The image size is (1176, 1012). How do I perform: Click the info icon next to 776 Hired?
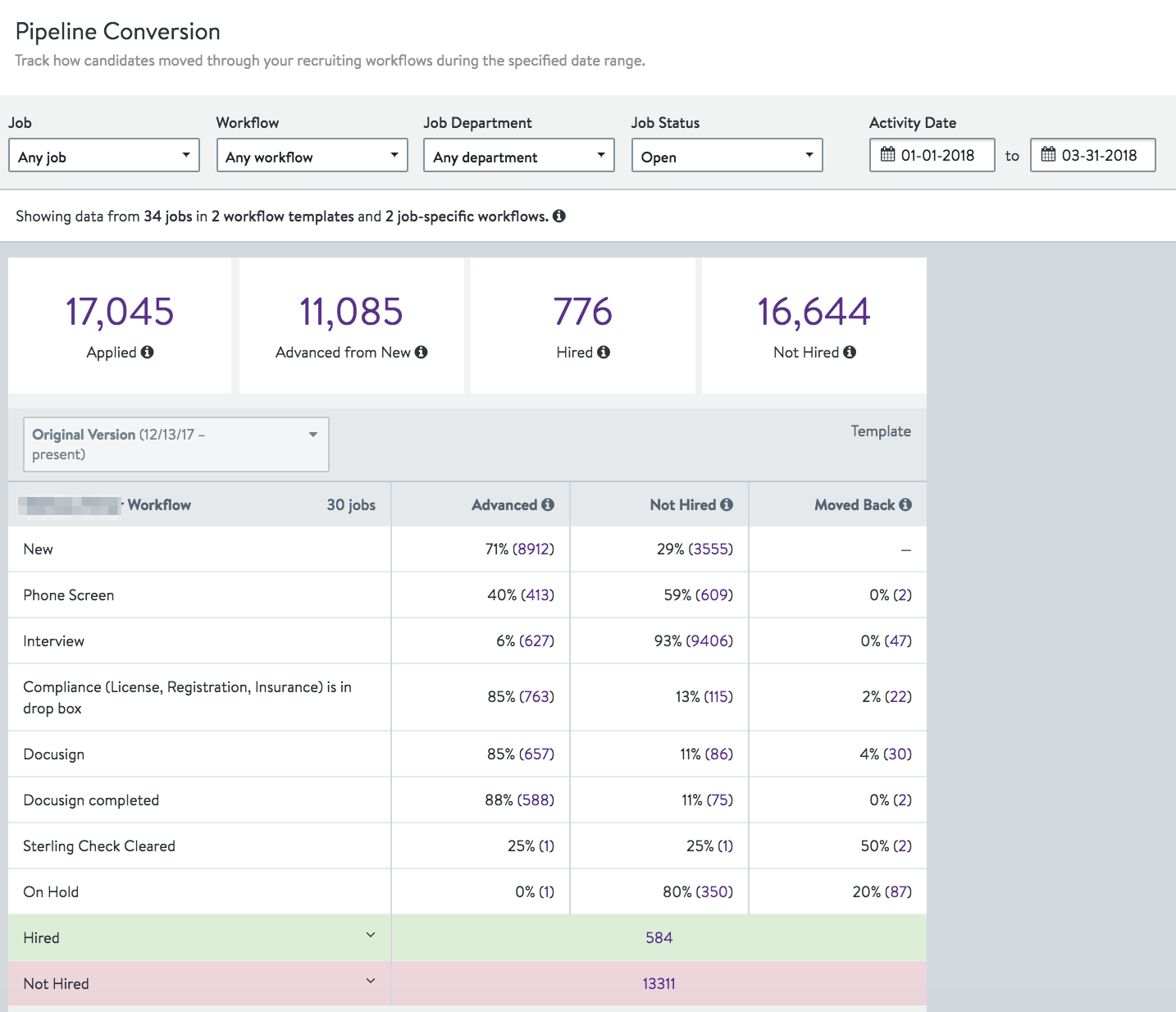click(x=604, y=352)
